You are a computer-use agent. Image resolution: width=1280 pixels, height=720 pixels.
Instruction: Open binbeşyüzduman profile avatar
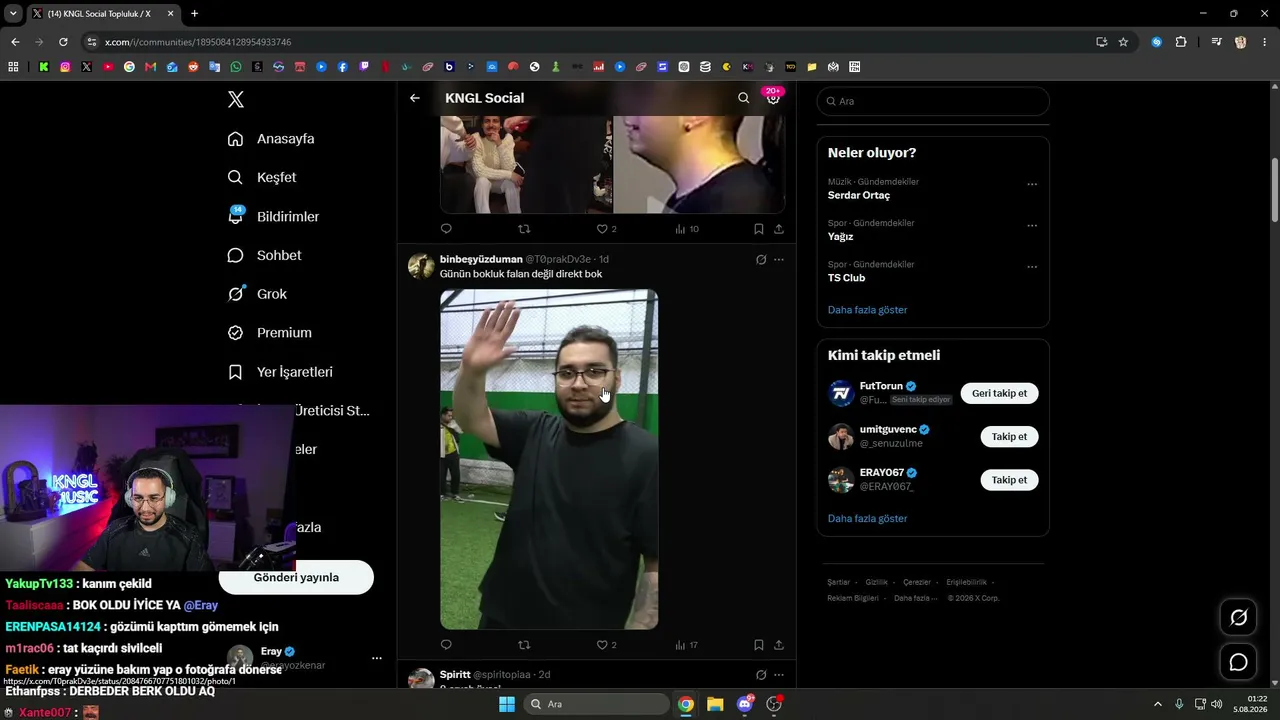pyautogui.click(x=421, y=266)
